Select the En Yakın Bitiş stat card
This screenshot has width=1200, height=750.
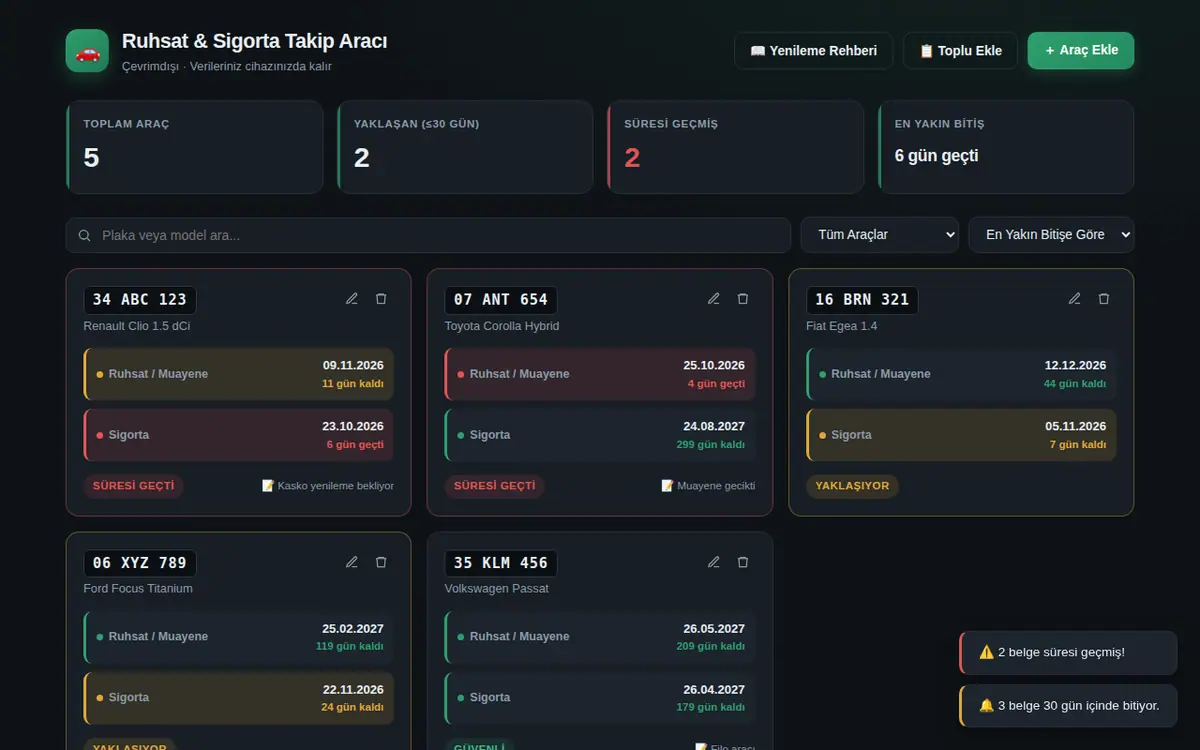[x=1006, y=147]
